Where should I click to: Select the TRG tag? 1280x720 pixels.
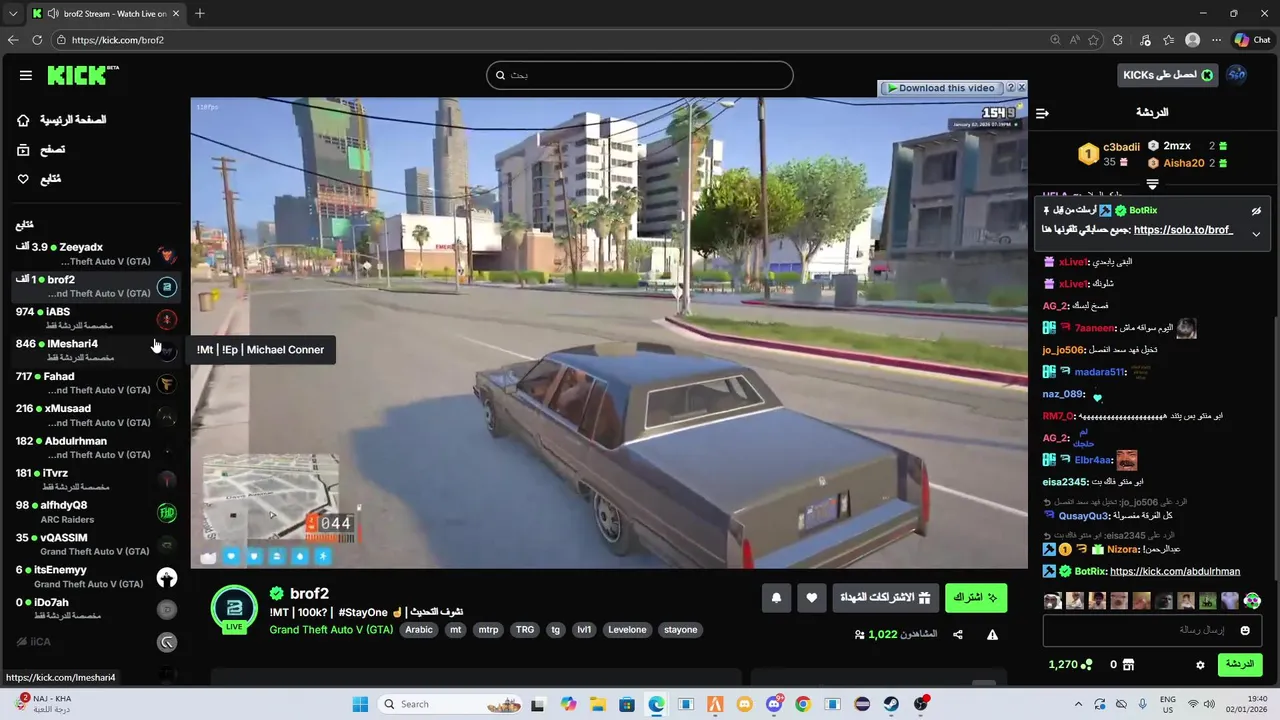coord(524,630)
